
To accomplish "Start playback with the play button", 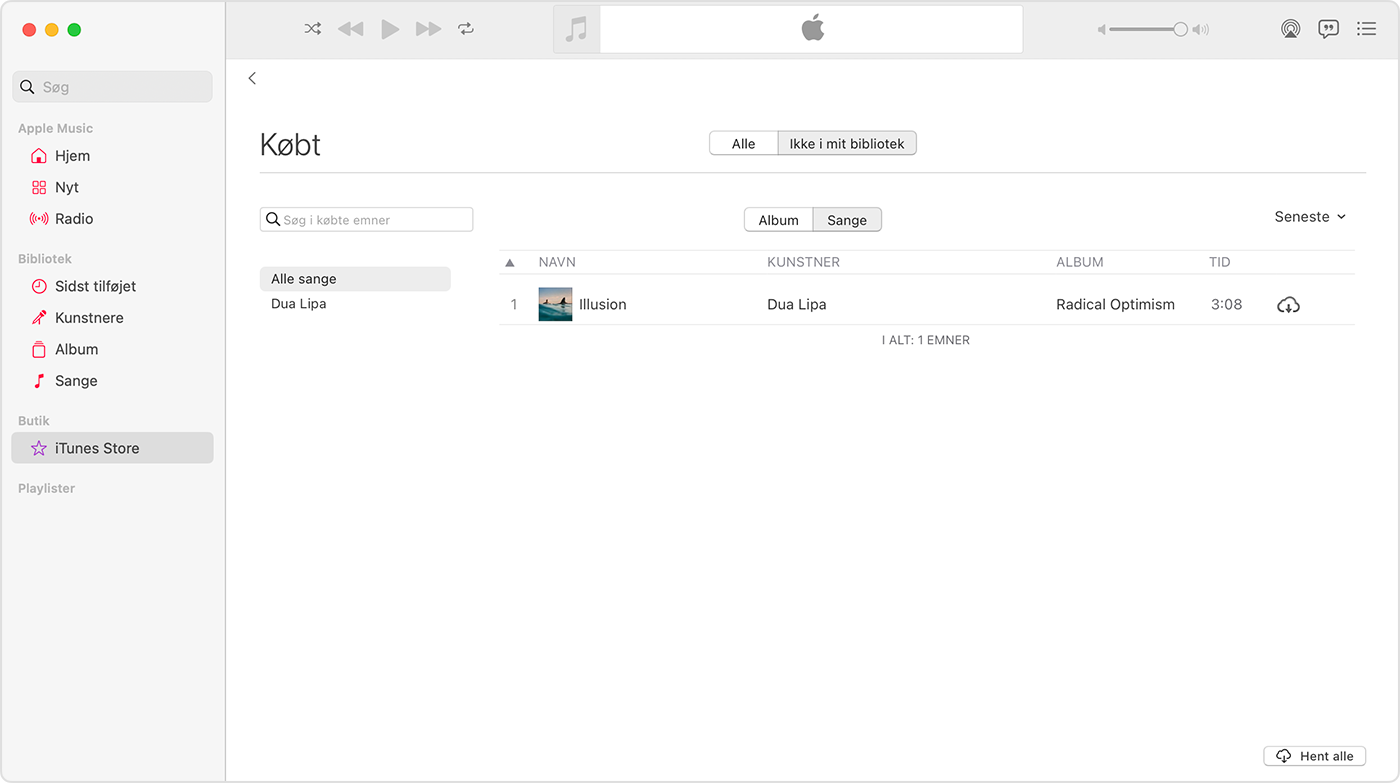I will (x=390, y=29).
